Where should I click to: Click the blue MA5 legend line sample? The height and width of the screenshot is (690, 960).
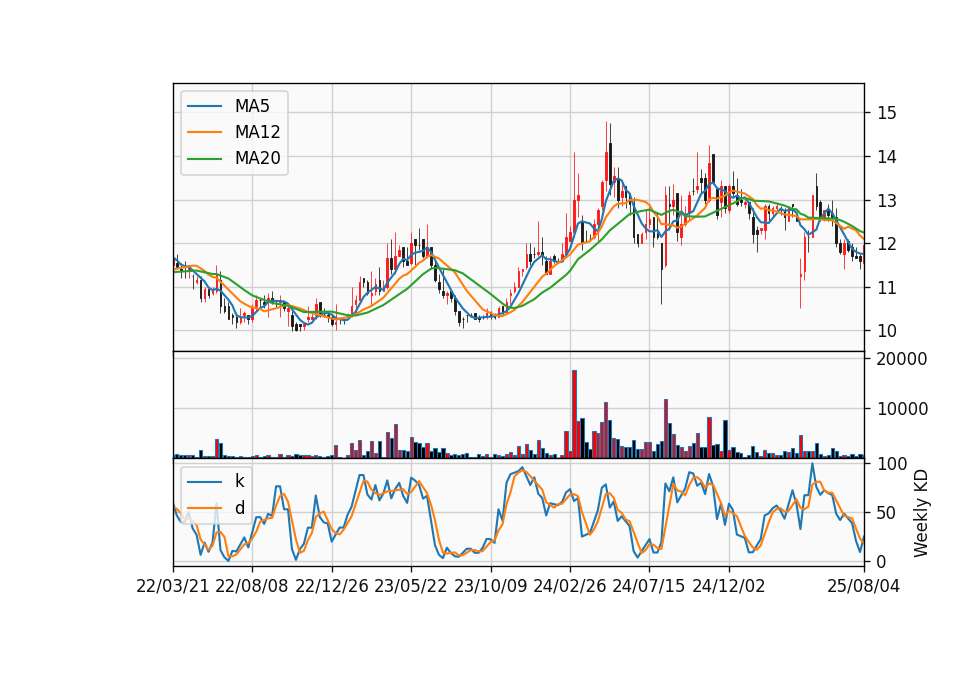click(204, 107)
